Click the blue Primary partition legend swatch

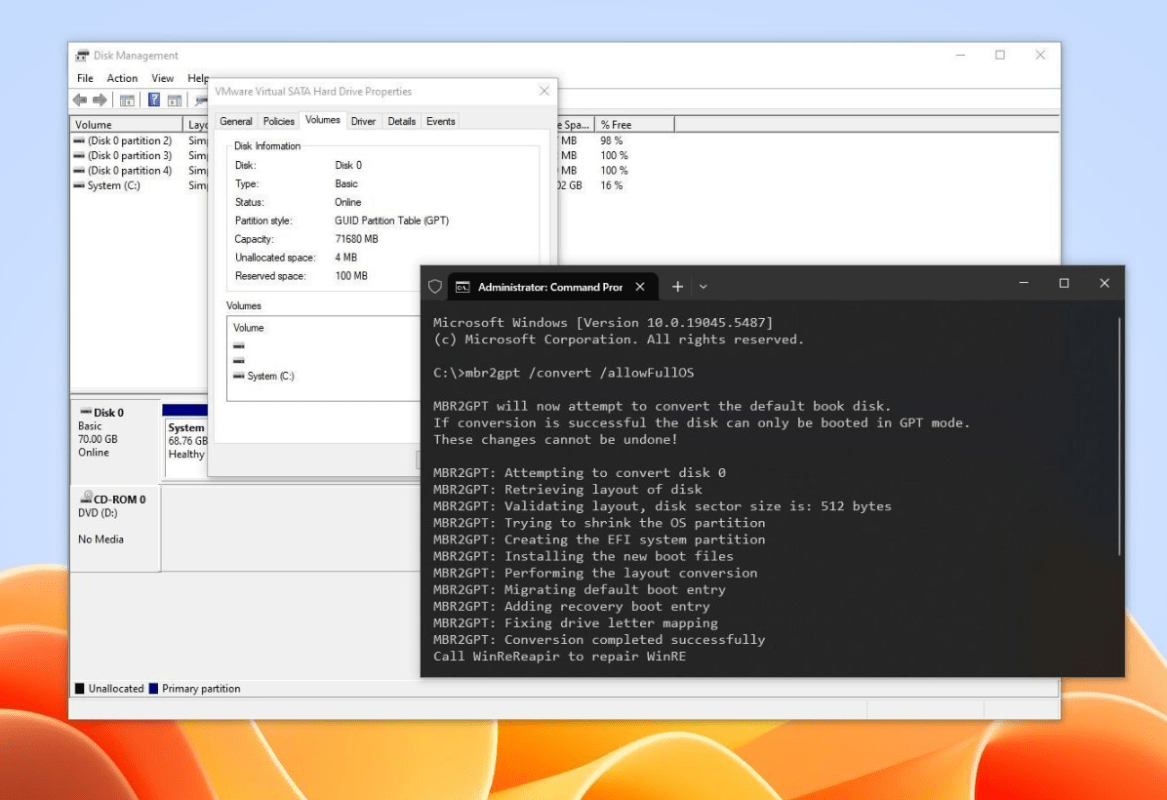click(153, 688)
